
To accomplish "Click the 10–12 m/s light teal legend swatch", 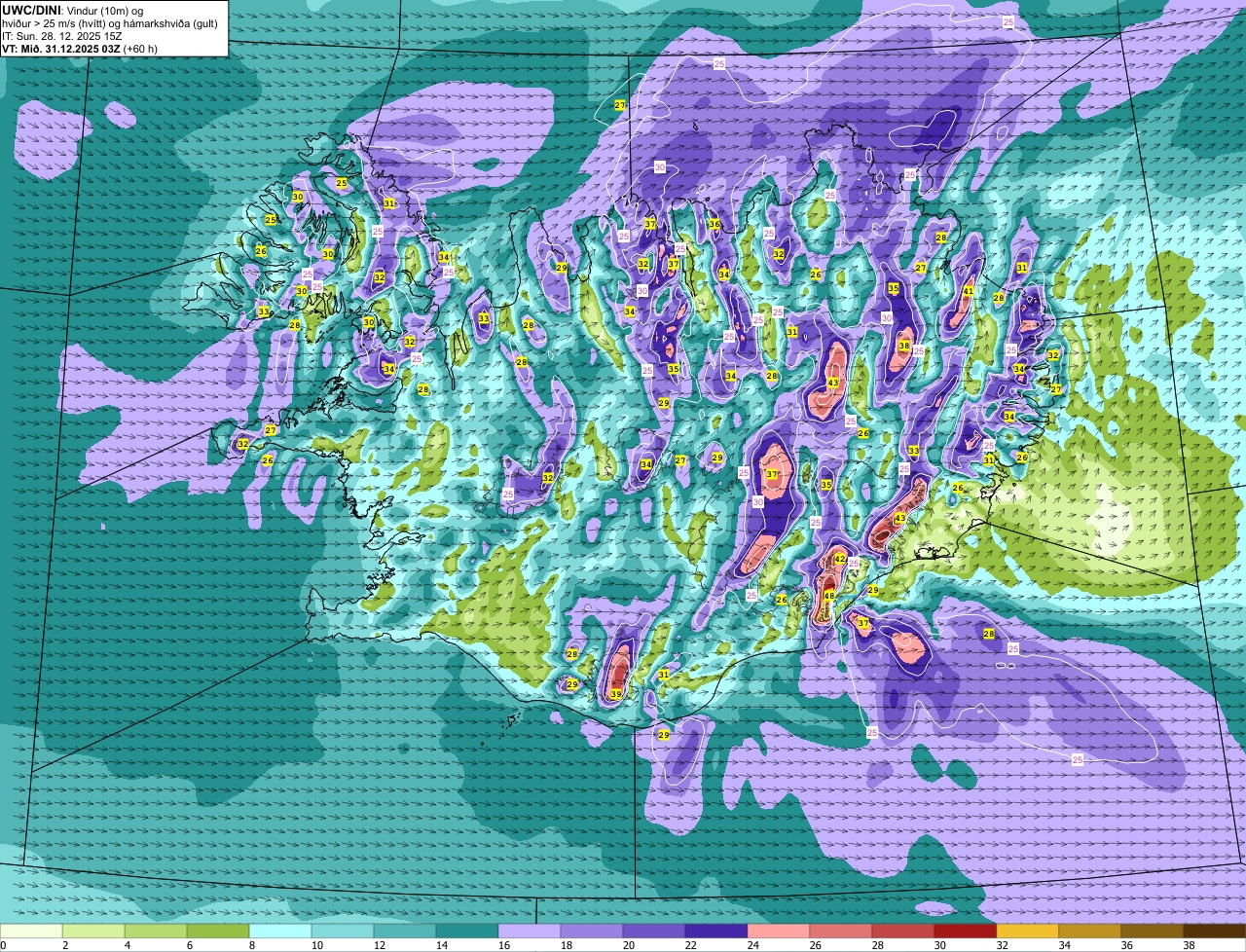I will [343, 932].
